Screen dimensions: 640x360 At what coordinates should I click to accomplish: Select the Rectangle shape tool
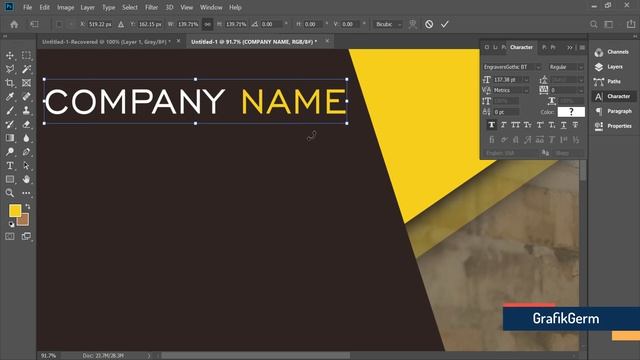click(10, 179)
